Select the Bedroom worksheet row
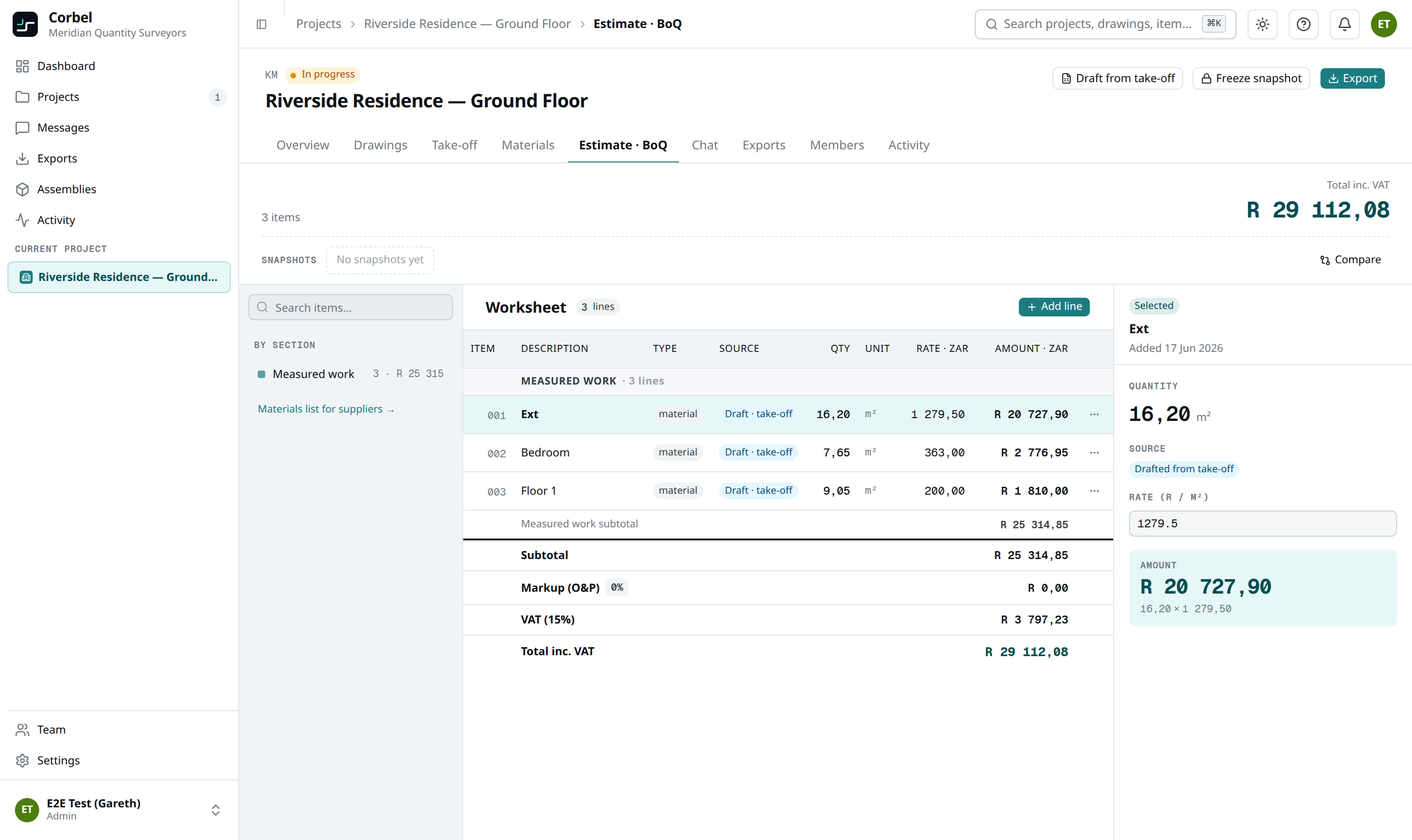Screen dimensions: 1412x840 pos(787,453)
